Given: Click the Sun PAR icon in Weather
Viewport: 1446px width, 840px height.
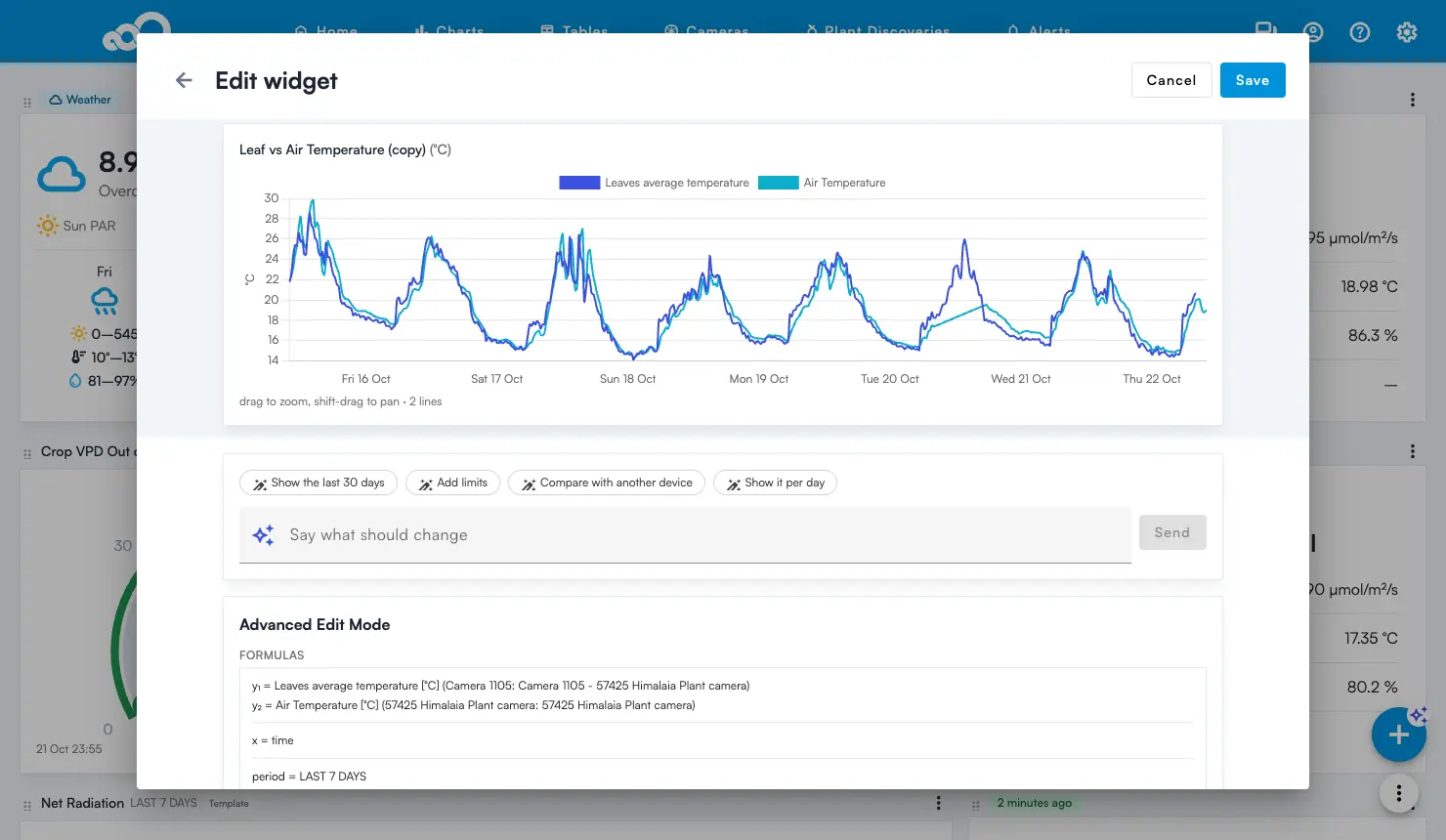Looking at the screenshot, I should coord(48,226).
